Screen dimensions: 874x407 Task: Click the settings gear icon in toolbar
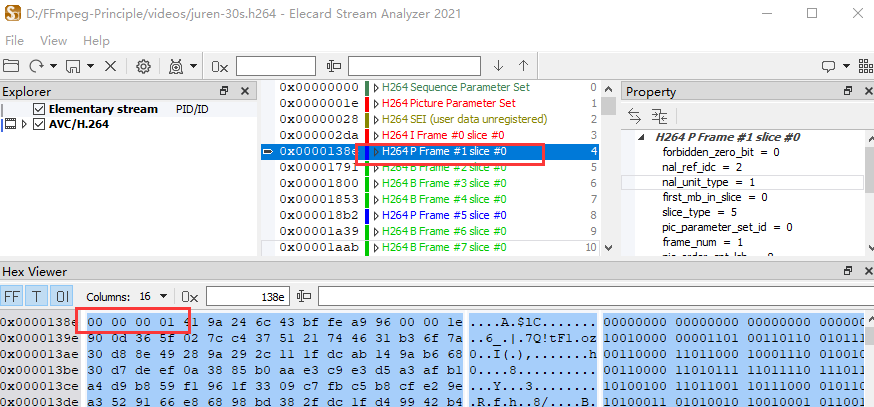(x=143, y=66)
